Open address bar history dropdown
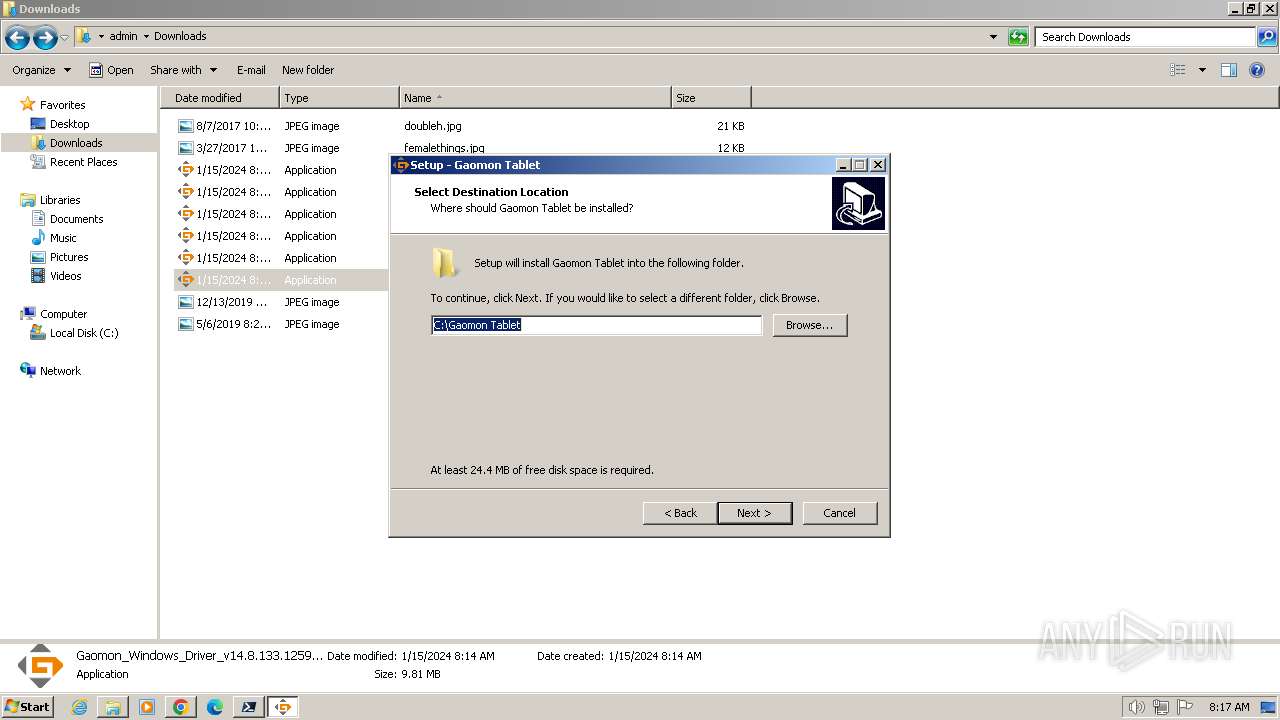This screenshot has height=720, width=1280. coord(993,37)
